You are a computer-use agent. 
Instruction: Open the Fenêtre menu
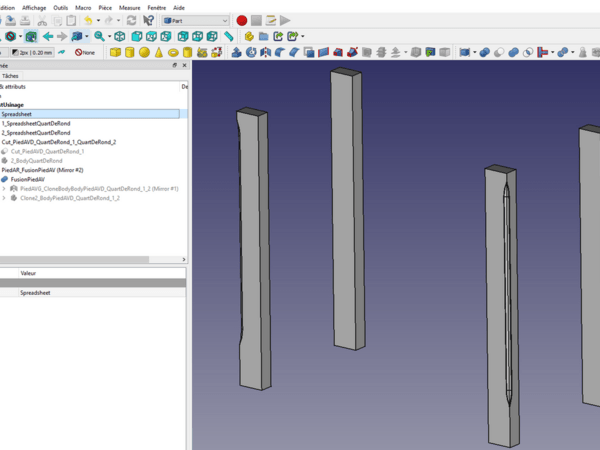pos(157,6)
